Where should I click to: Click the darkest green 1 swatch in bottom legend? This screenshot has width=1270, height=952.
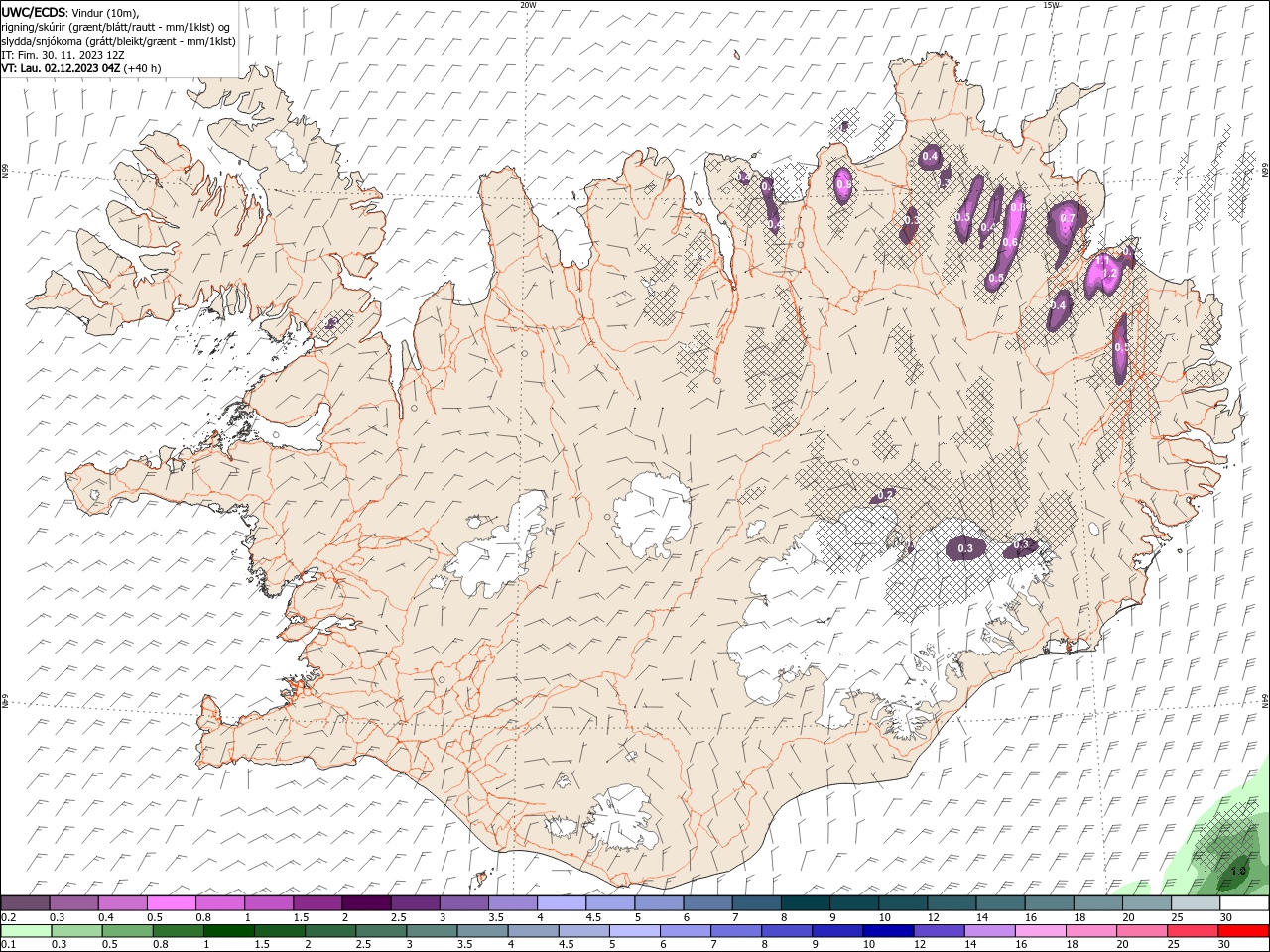tap(228, 931)
